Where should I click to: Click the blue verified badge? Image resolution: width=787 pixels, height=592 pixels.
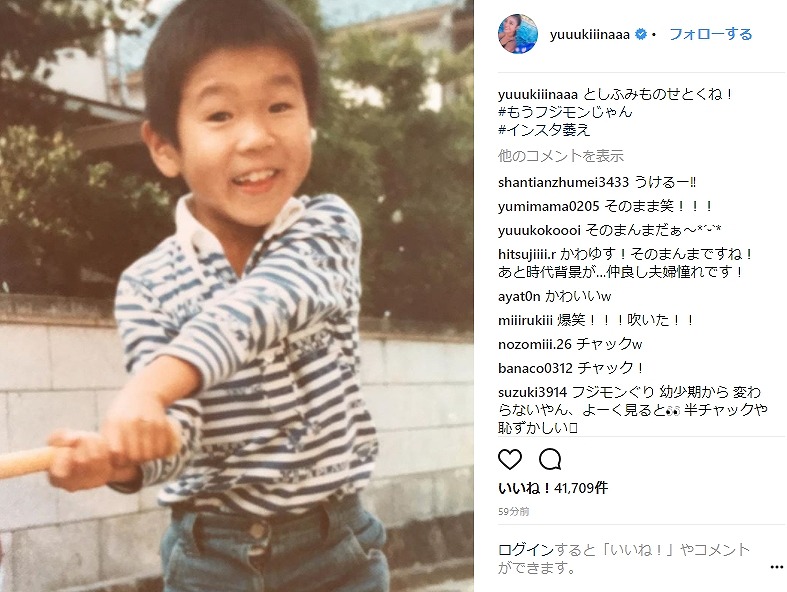point(640,35)
